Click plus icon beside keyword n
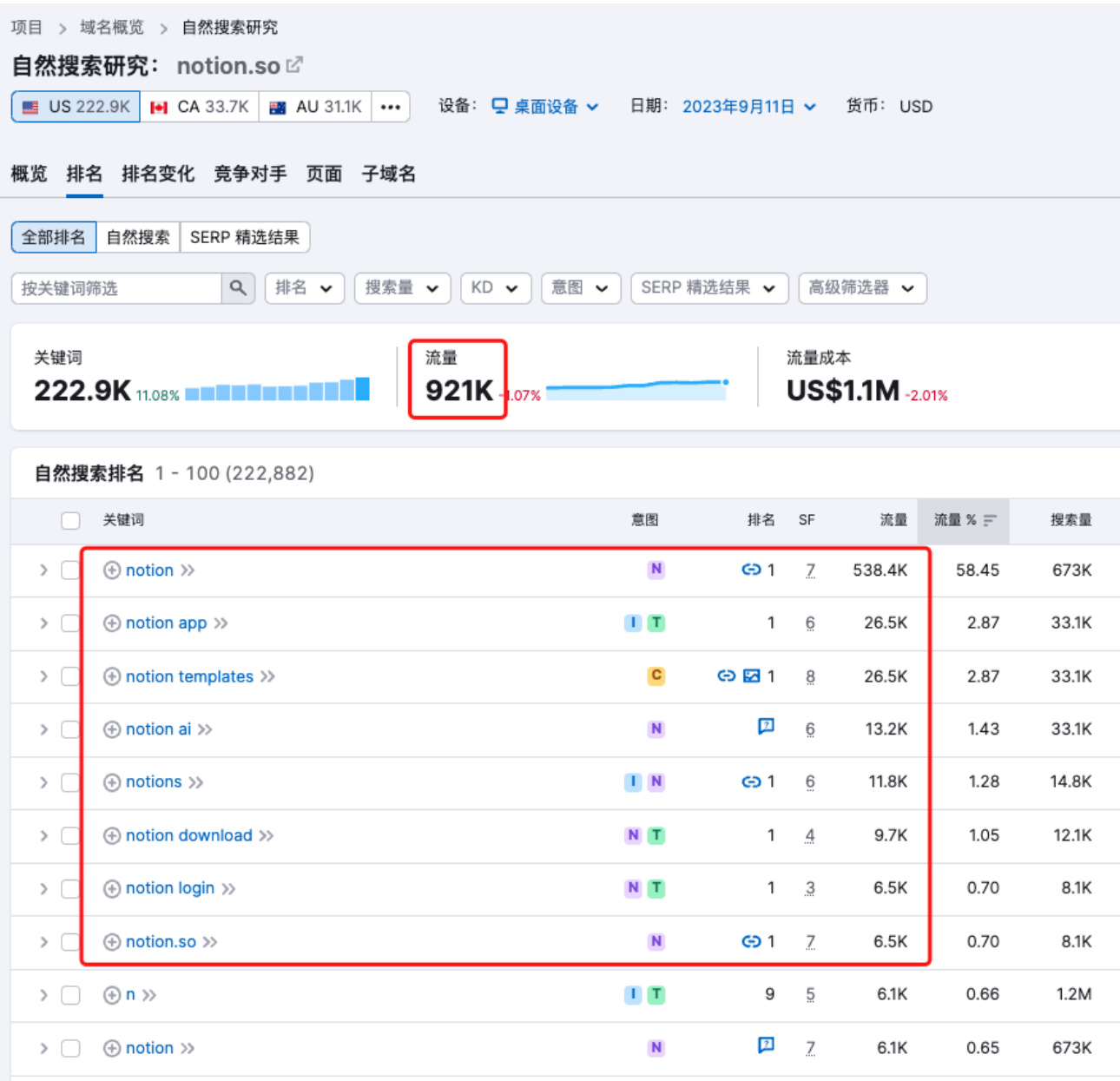 [112, 995]
